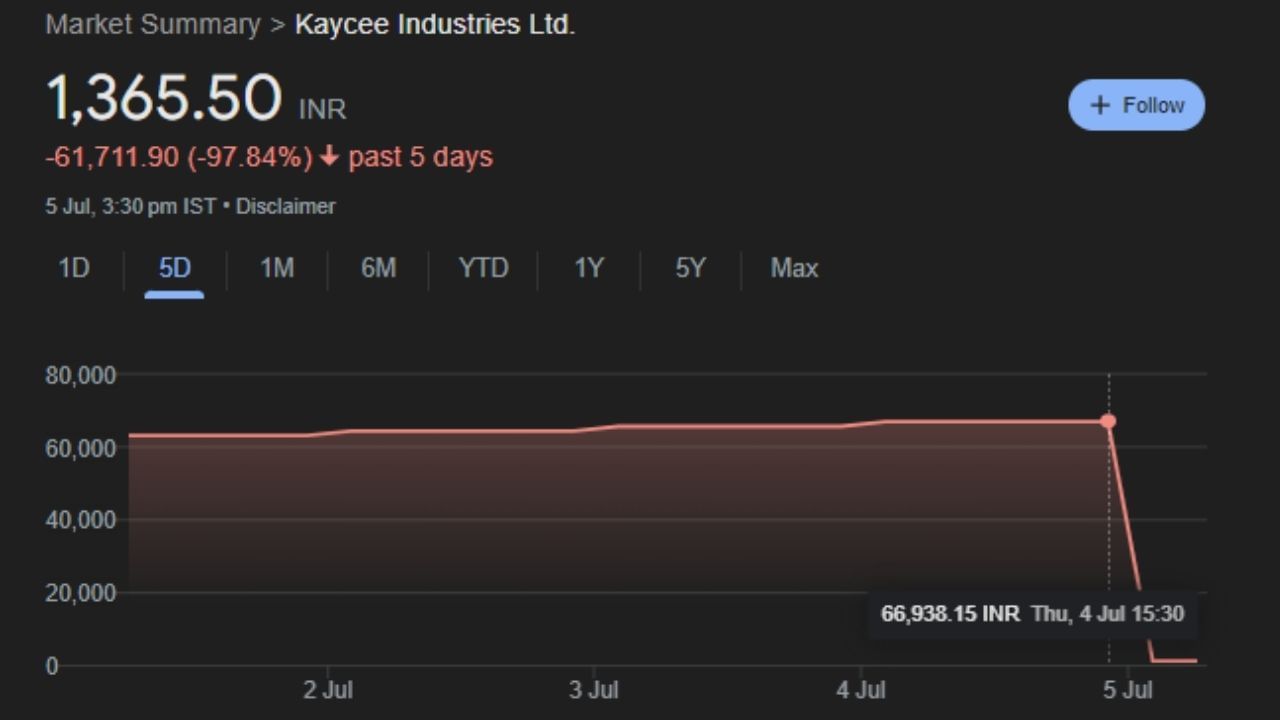Switch to the 1M range tab
Viewport: 1280px width, 720px height.
[277, 268]
